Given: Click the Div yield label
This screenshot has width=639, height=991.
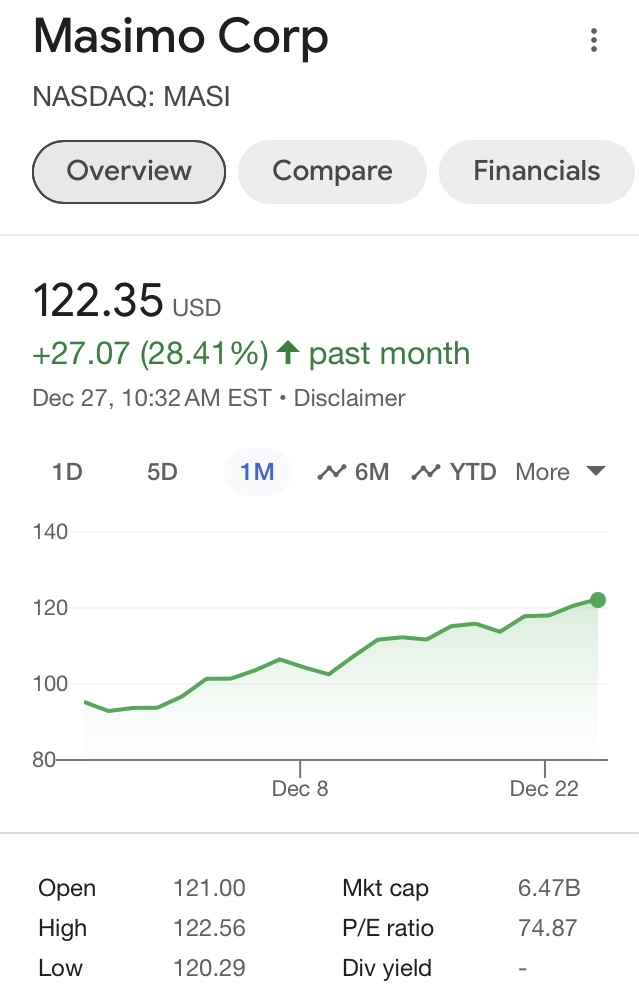Looking at the screenshot, I should 387,968.
